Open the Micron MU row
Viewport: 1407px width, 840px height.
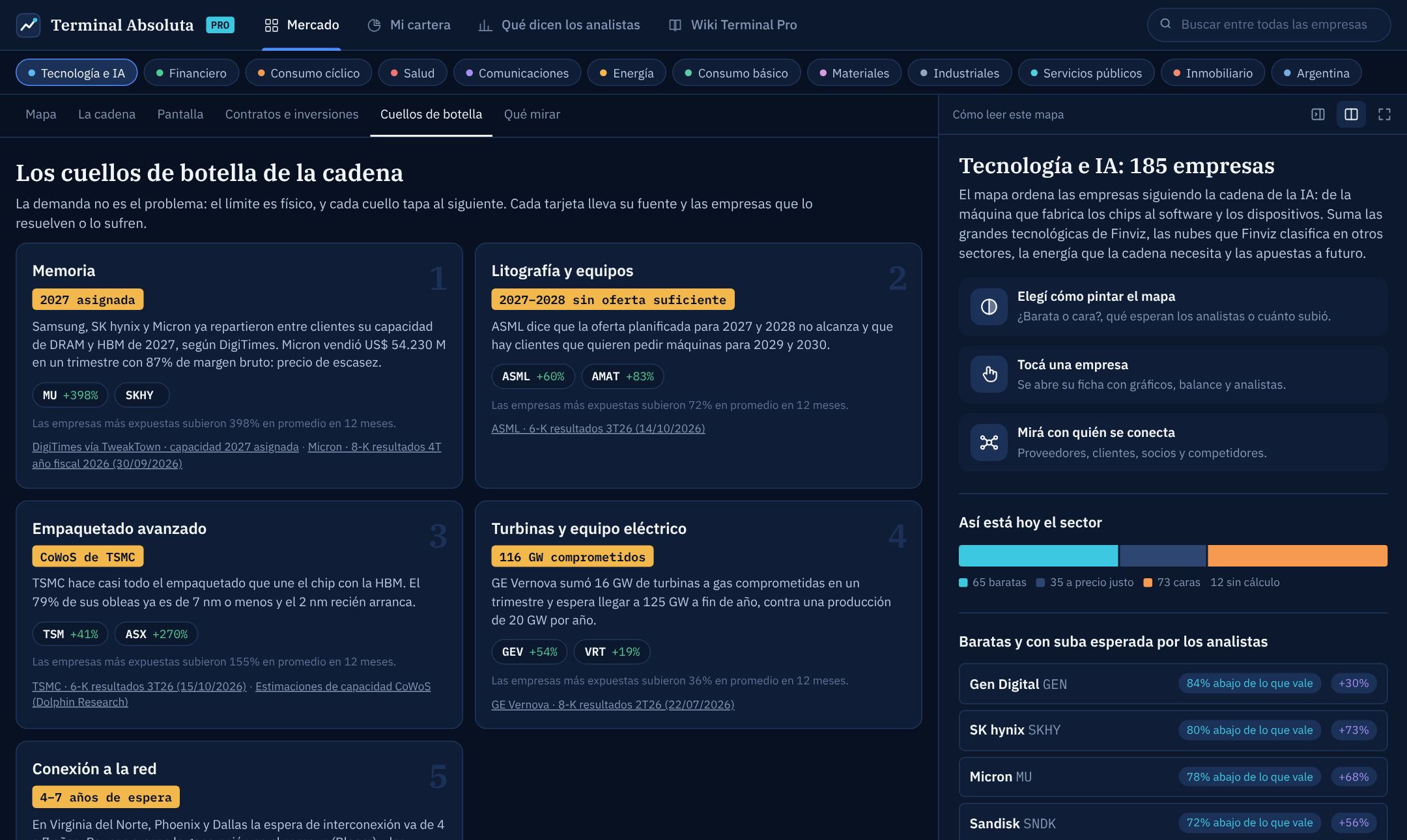tap(1172, 777)
